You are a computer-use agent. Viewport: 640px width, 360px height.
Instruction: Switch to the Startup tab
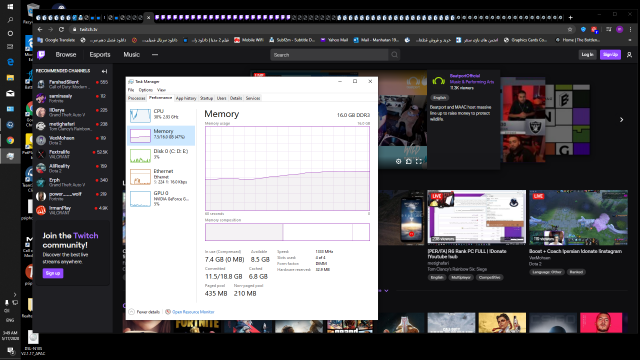tap(206, 98)
